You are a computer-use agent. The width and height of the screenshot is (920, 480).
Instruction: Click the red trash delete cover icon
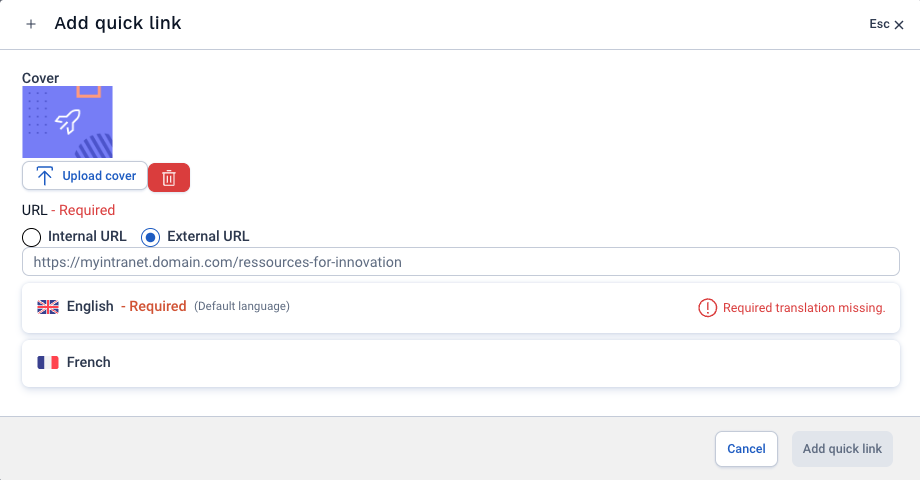point(169,178)
